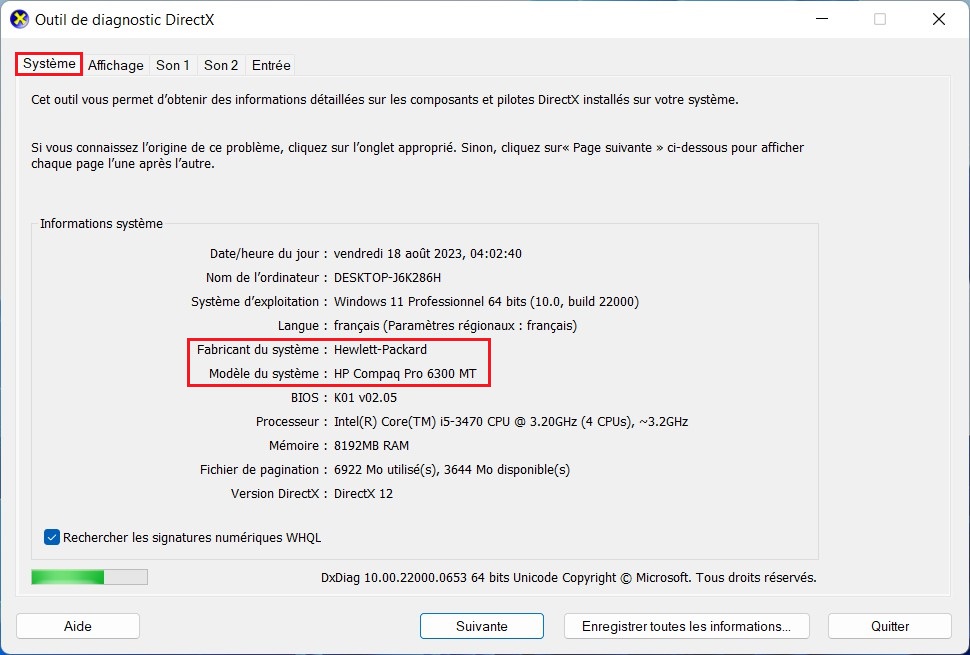
Task: Click the Outil de diagnostic DirectX title text
Action: (x=124, y=20)
